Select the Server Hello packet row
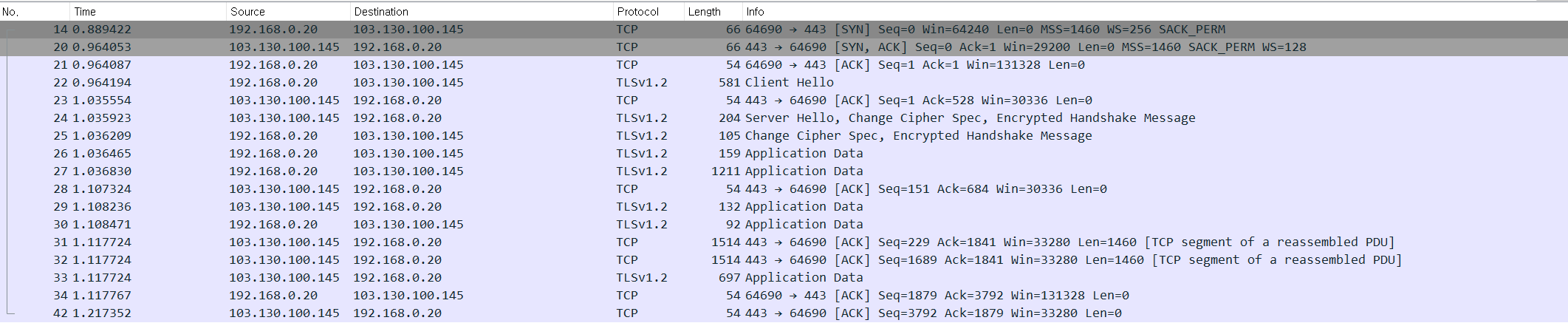 [784, 118]
